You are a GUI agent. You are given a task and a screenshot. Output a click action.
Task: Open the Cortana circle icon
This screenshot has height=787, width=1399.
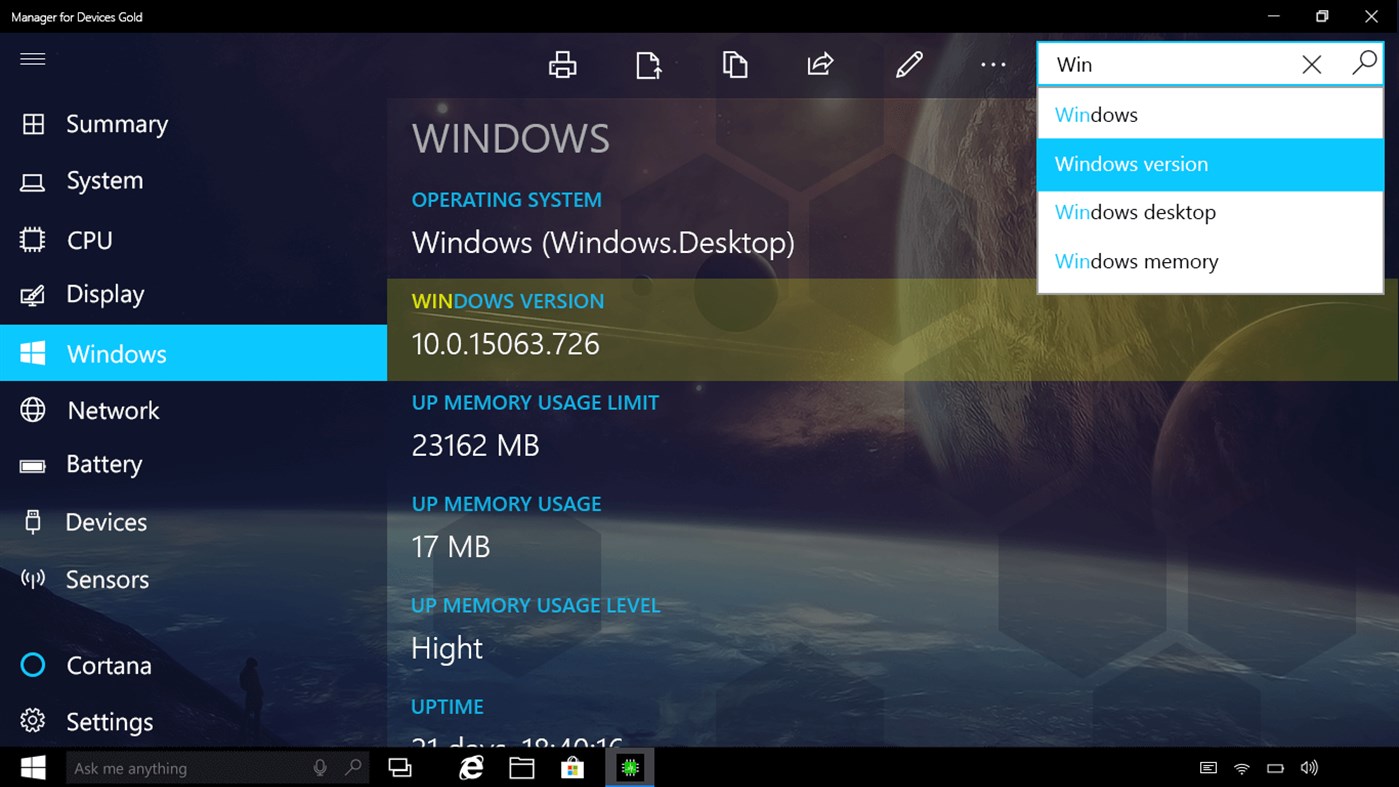coord(34,665)
